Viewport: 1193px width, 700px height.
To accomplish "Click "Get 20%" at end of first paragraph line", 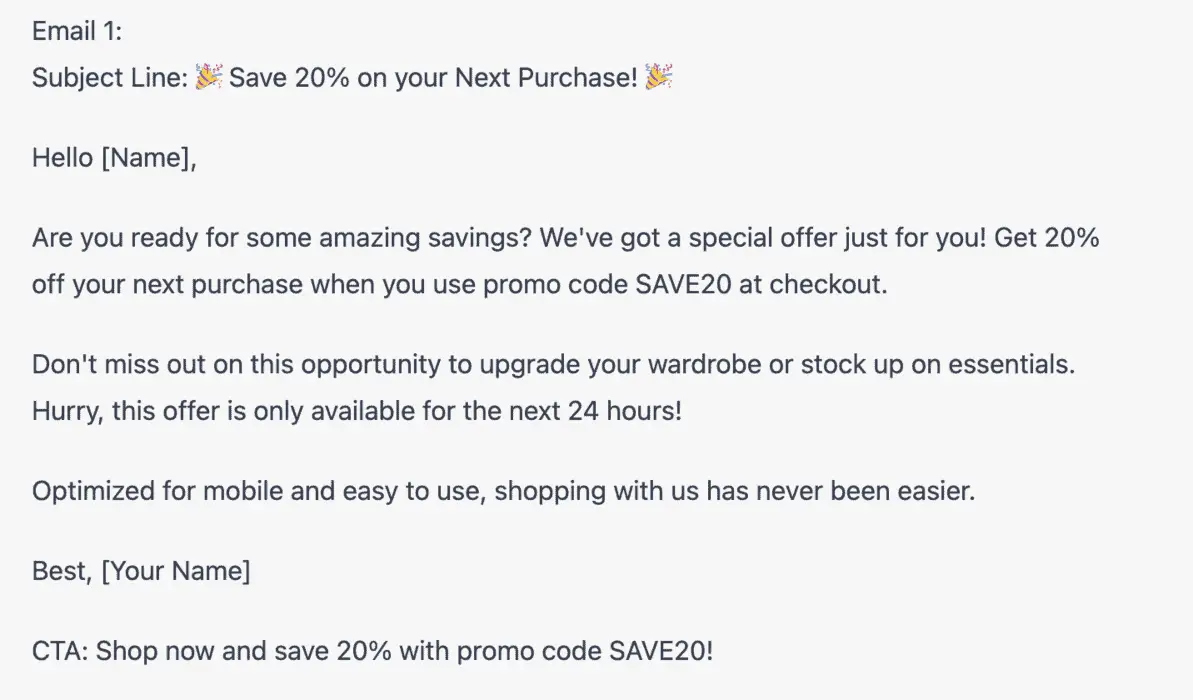I will (1046, 238).
